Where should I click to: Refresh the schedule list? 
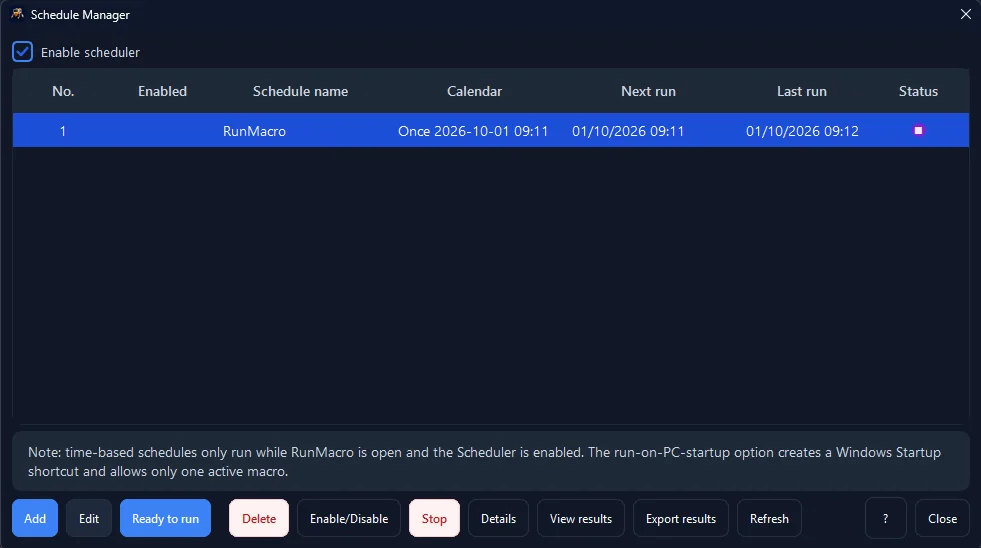coord(770,519)
